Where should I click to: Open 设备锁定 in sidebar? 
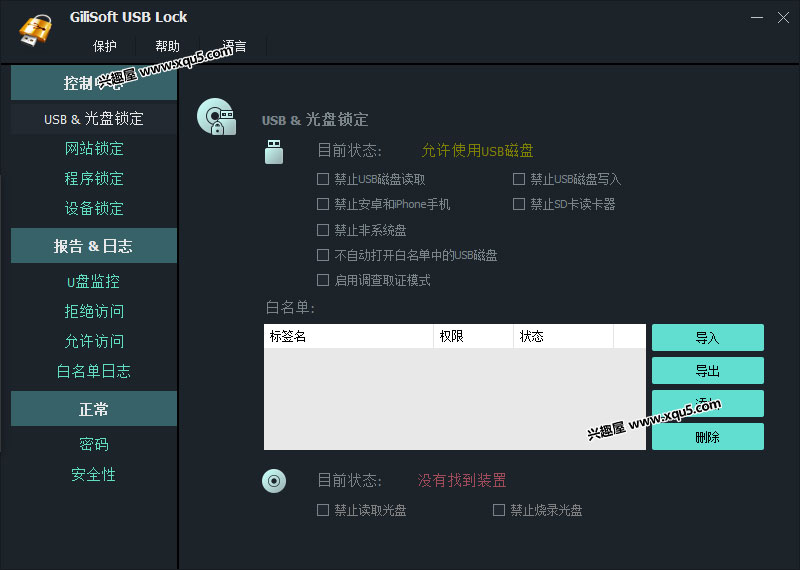(94, 208)
